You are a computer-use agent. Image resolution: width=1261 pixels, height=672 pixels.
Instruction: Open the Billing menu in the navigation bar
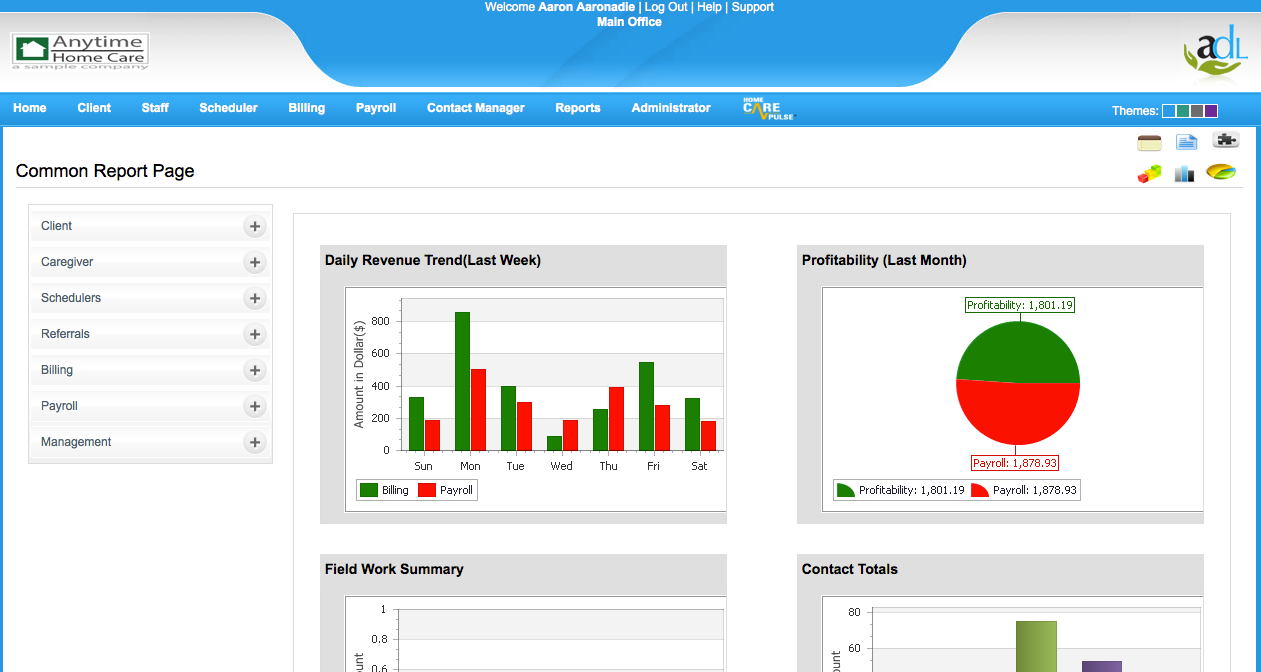coord(306,108)
